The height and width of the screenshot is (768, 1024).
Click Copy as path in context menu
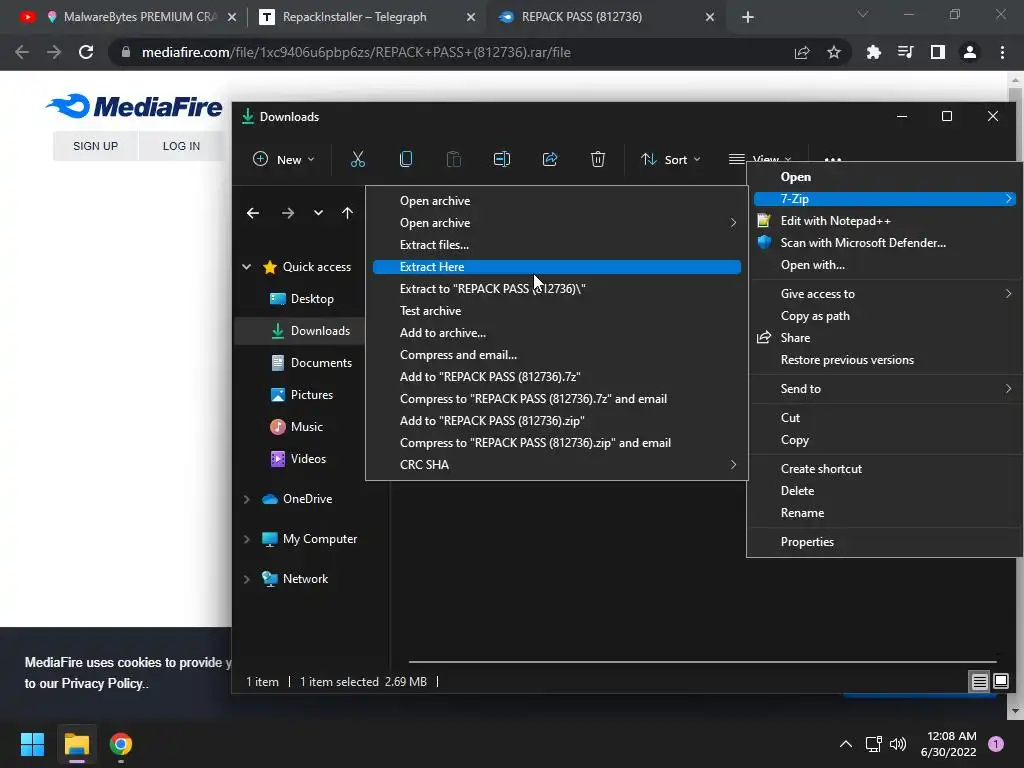[x=884, y=316]
